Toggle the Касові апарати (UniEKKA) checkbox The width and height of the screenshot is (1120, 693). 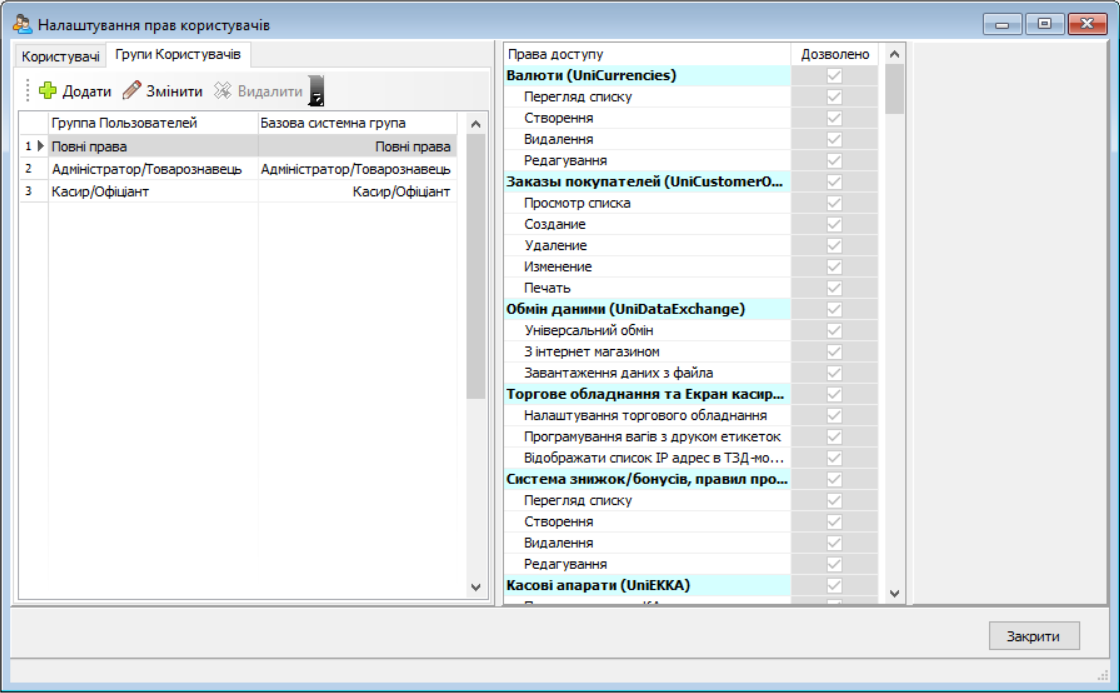pos(834,585)
